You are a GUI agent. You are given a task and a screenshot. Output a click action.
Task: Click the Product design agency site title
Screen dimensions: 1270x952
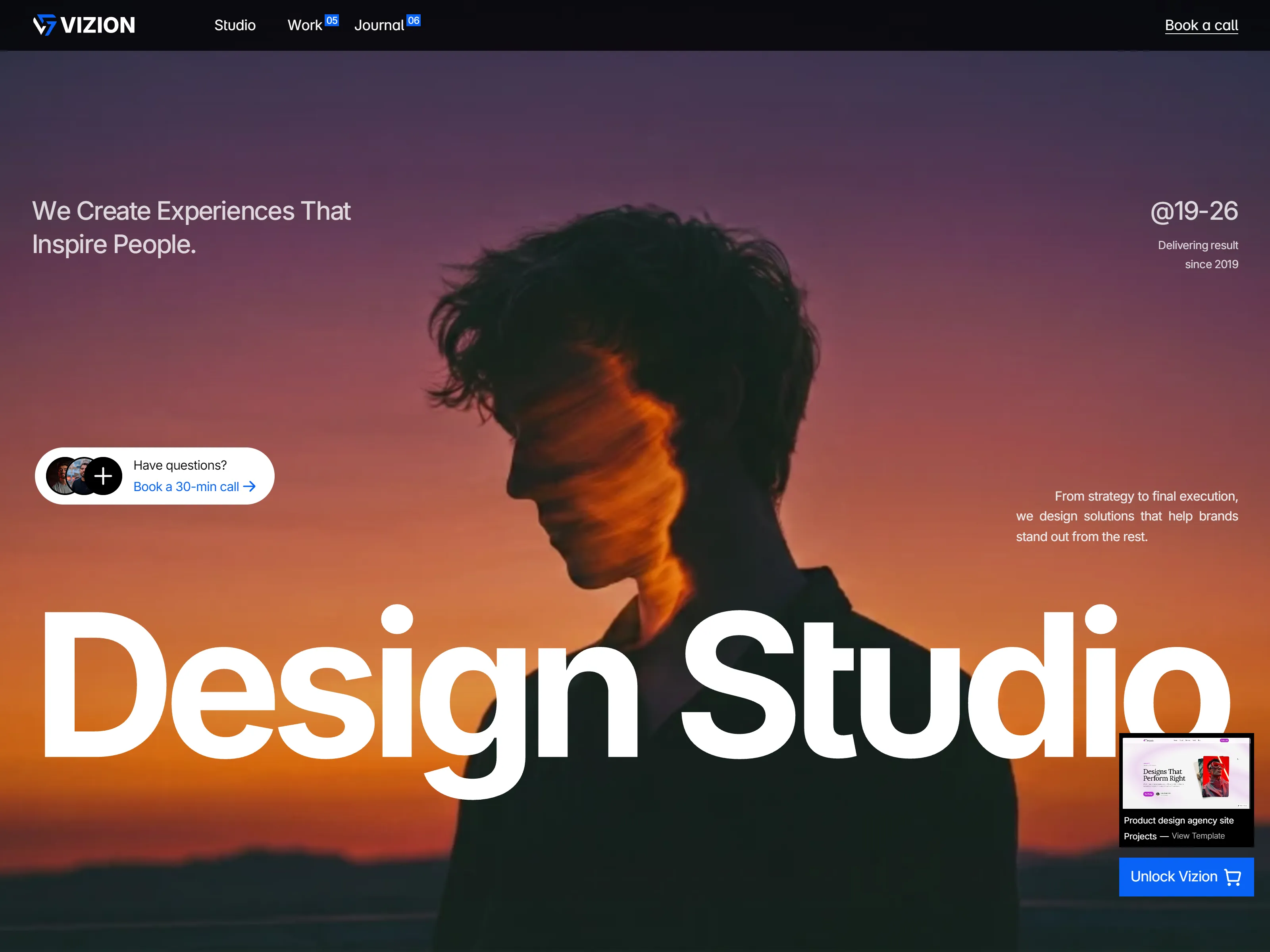[x=1179, y=821]
